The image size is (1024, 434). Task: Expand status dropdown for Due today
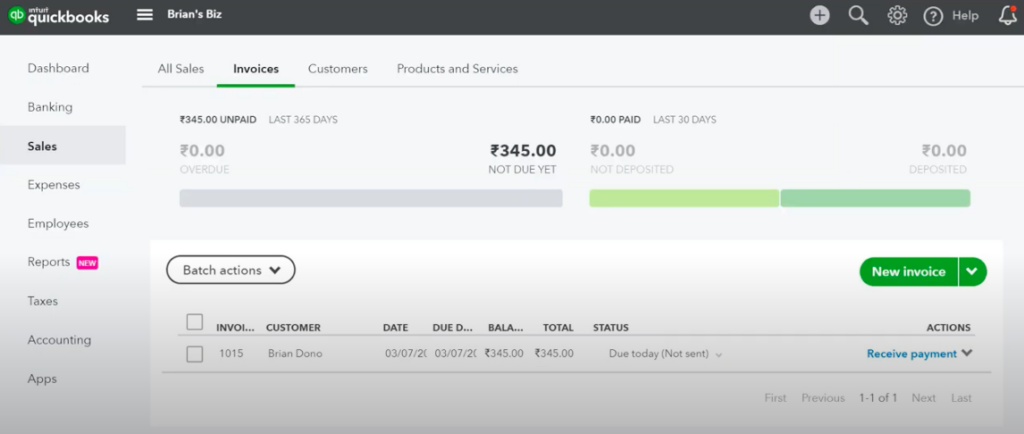click(x=718, y=354)
